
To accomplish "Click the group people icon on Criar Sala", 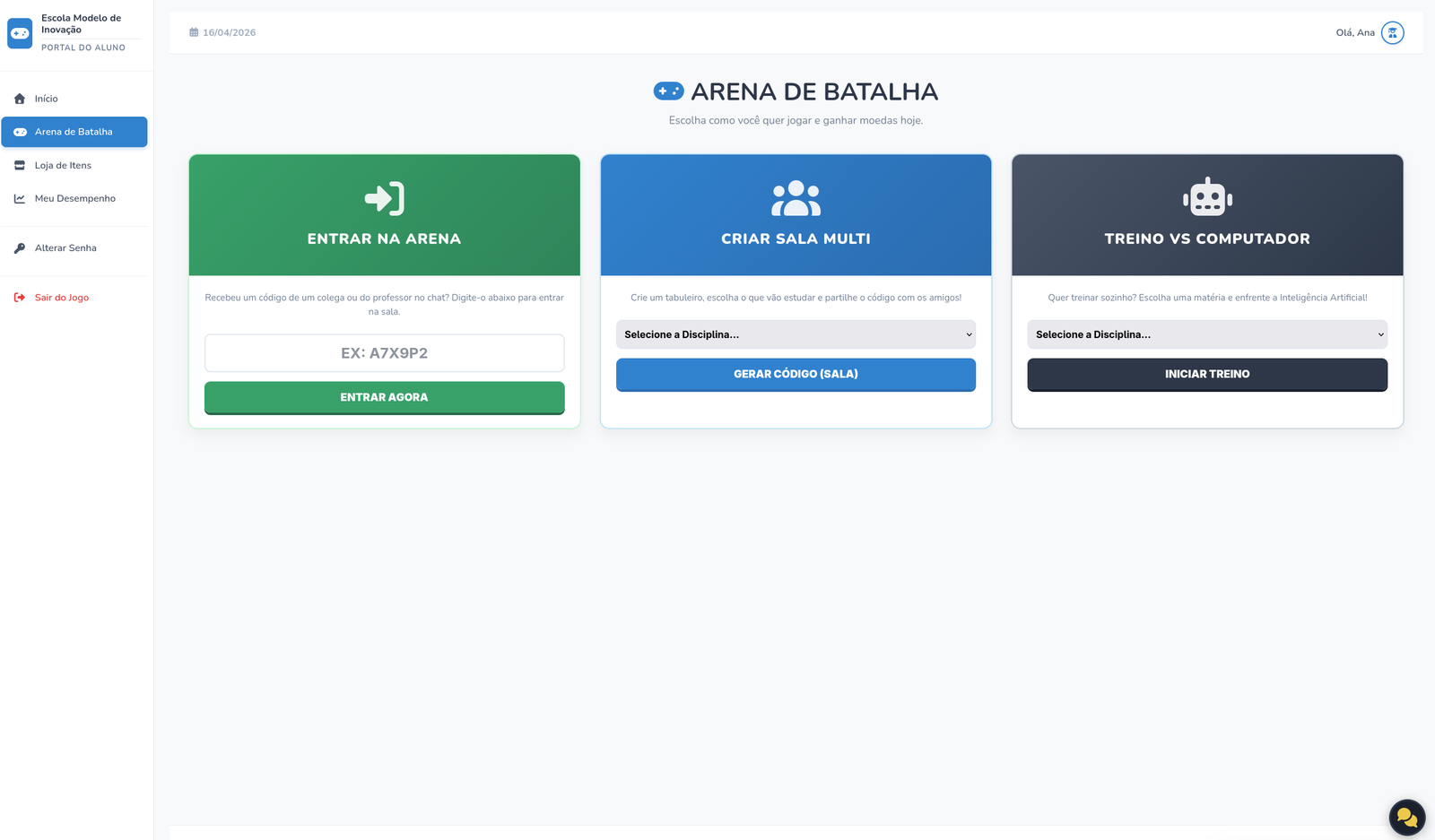I will click(796, 198).
